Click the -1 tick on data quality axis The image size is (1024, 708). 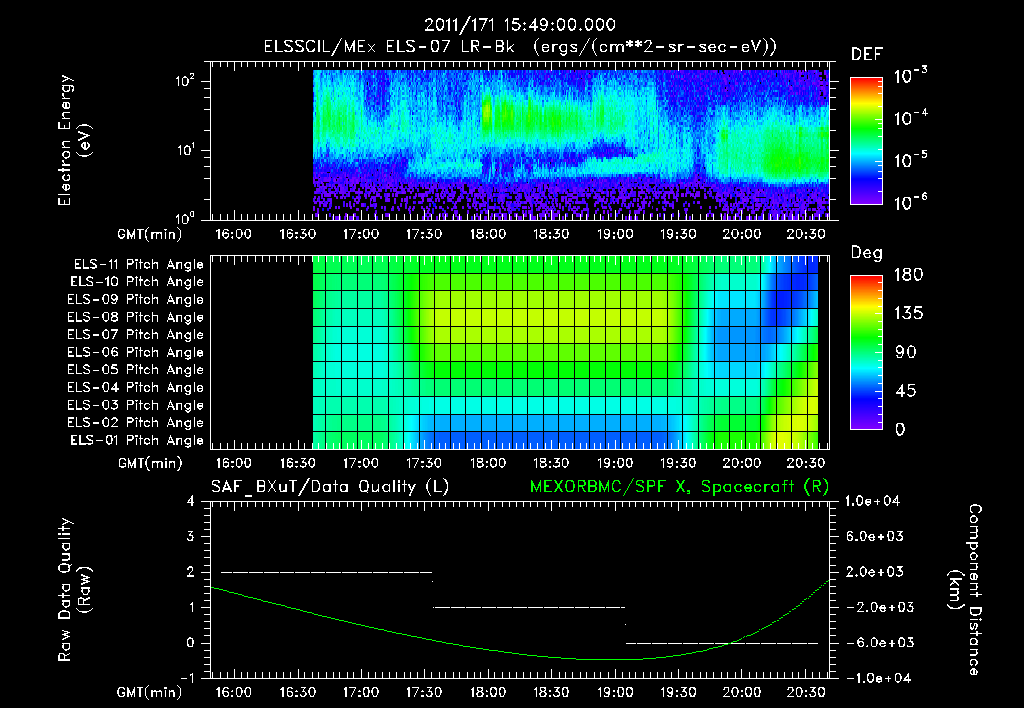pyautogui.click(x=187, y=678)
